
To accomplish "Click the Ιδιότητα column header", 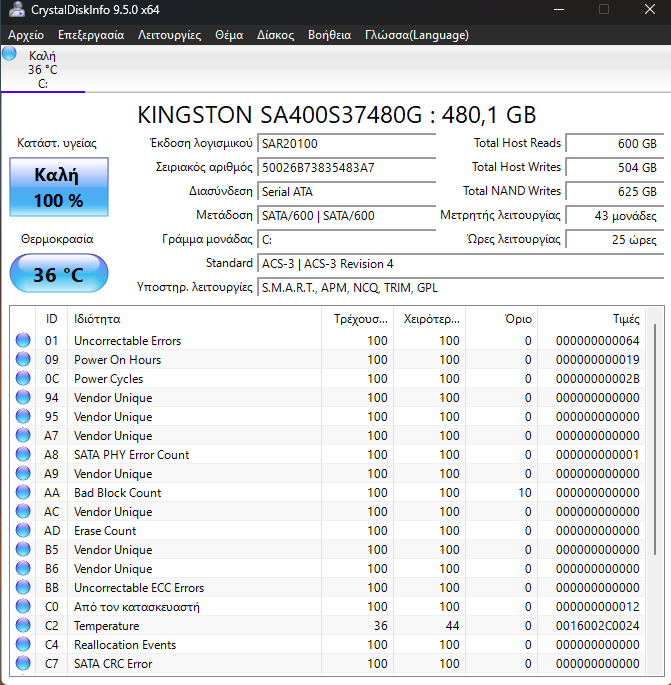I will 194,319.
